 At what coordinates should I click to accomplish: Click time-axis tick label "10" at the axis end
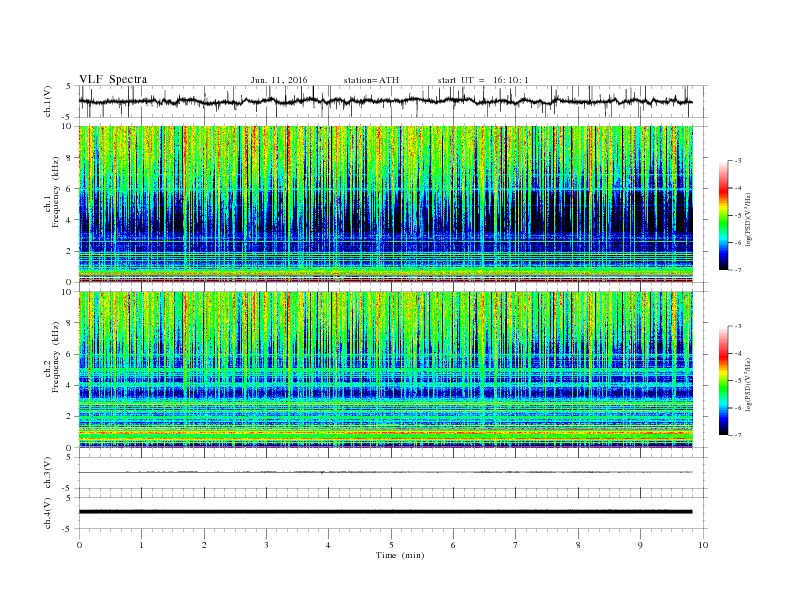[703, 545]
